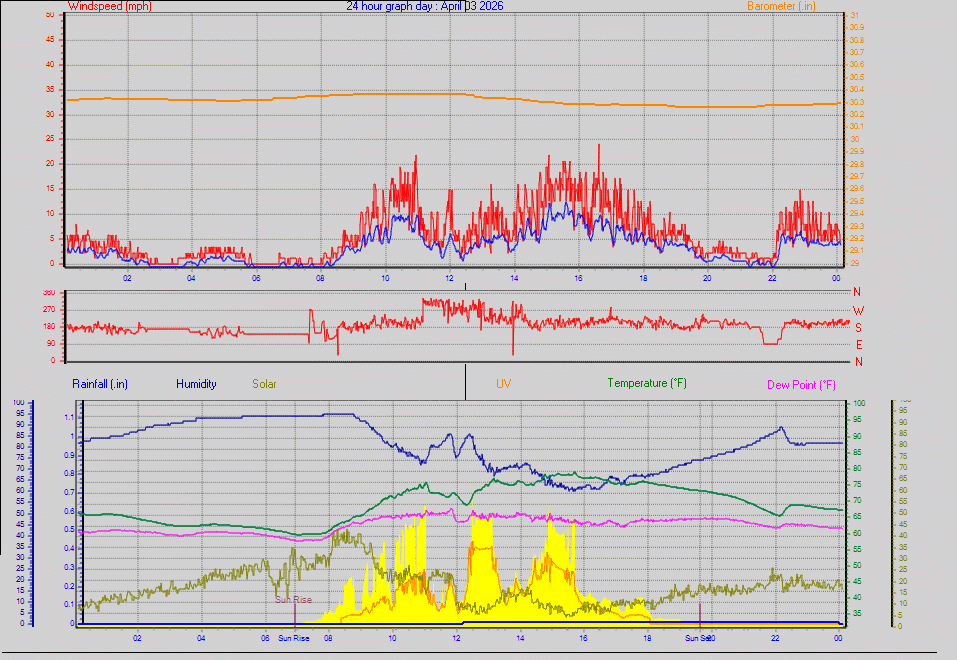The width and height of the screenshot is (957, 660).
Task: Select the 24 hour graph date title
Action: [424, 6]
